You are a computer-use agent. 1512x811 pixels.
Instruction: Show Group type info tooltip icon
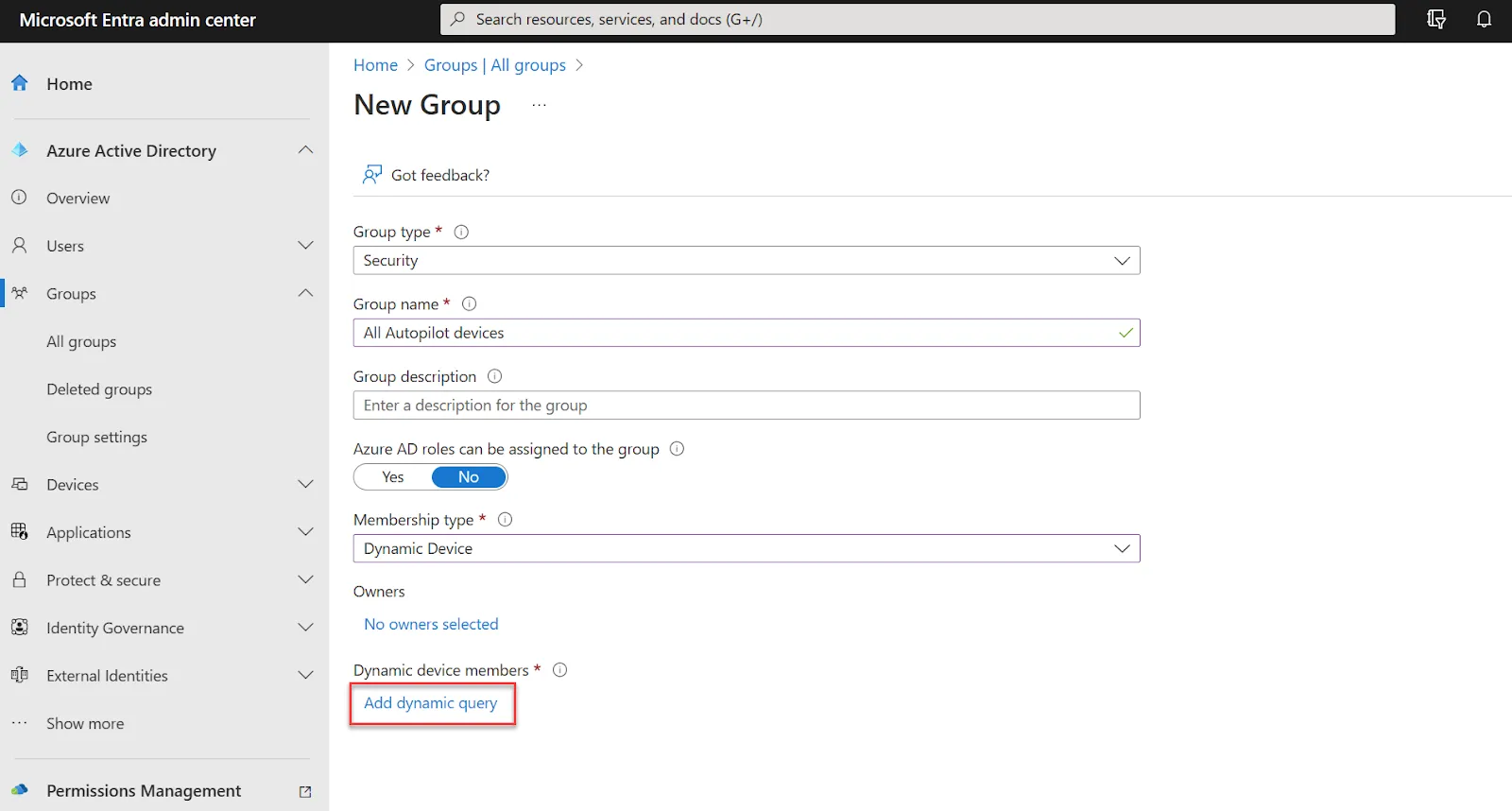coord(461,232)
